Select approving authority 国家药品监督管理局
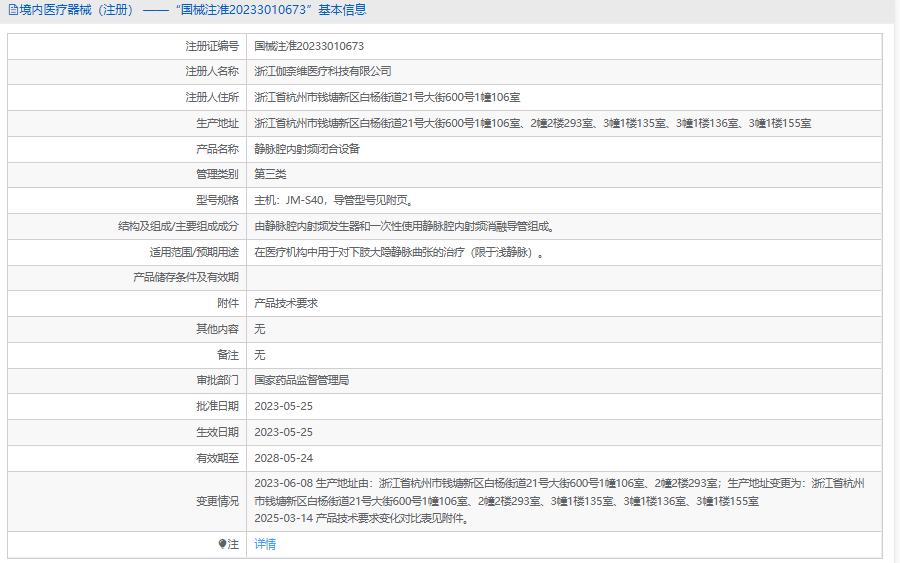Viewport: 900px width, 563px height. pyautogui.click(x=301, y=380)
